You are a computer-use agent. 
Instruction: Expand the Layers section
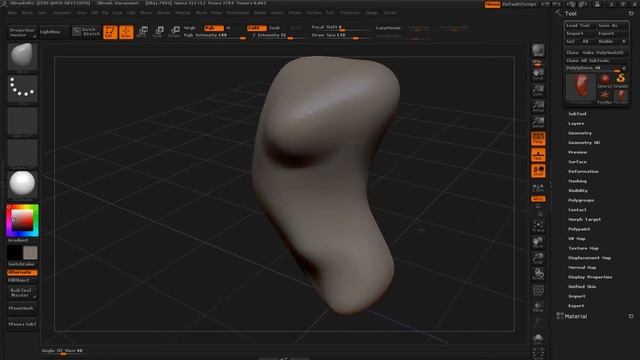click(x=576, y=123)
